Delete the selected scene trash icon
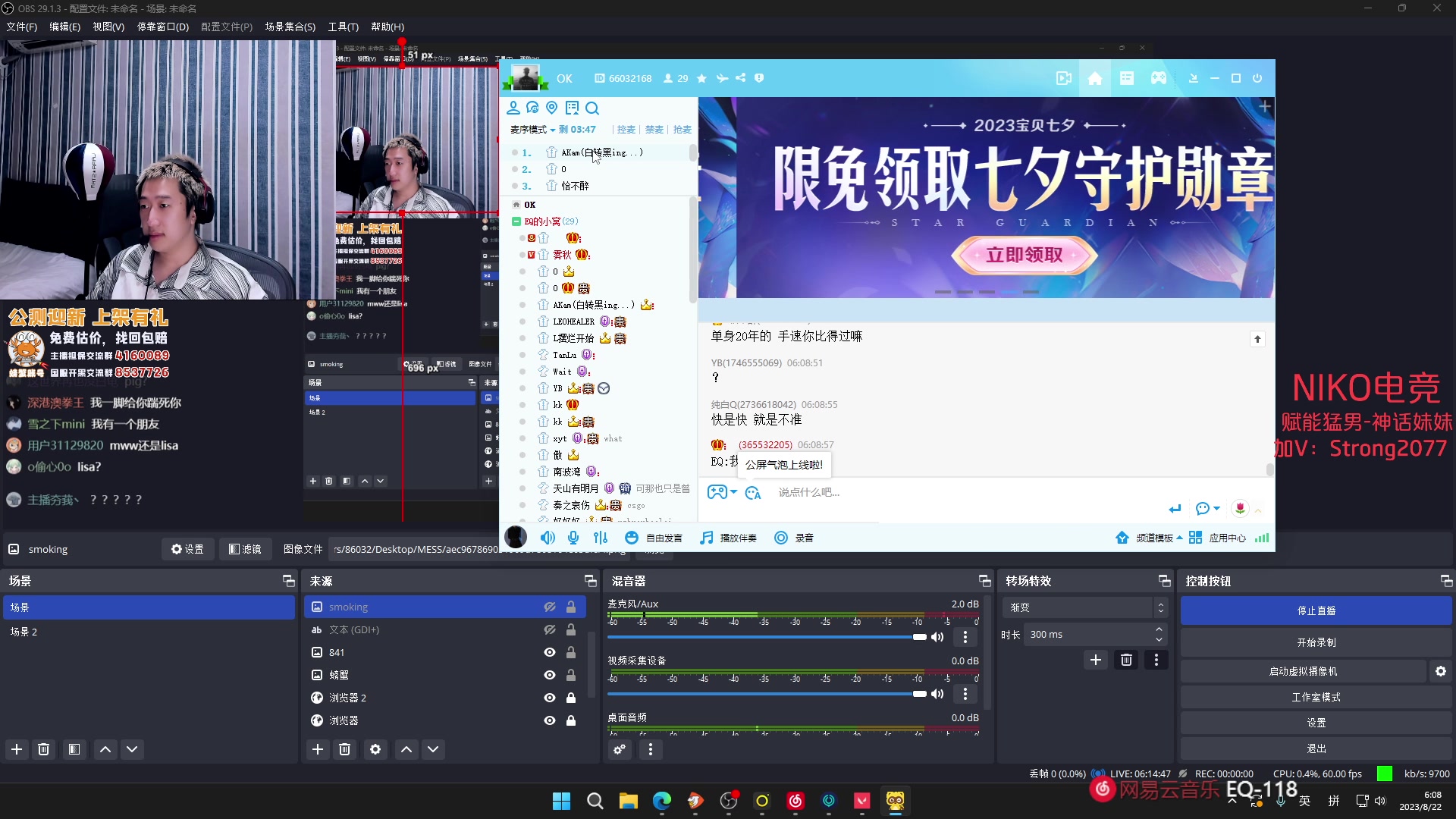This screenshot has height=819, width=1456. 43,749
